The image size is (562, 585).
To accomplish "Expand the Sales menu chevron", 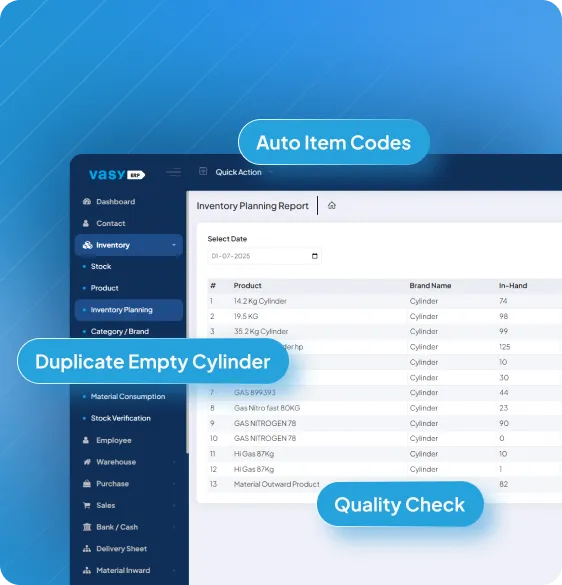I will pos(174,505).
